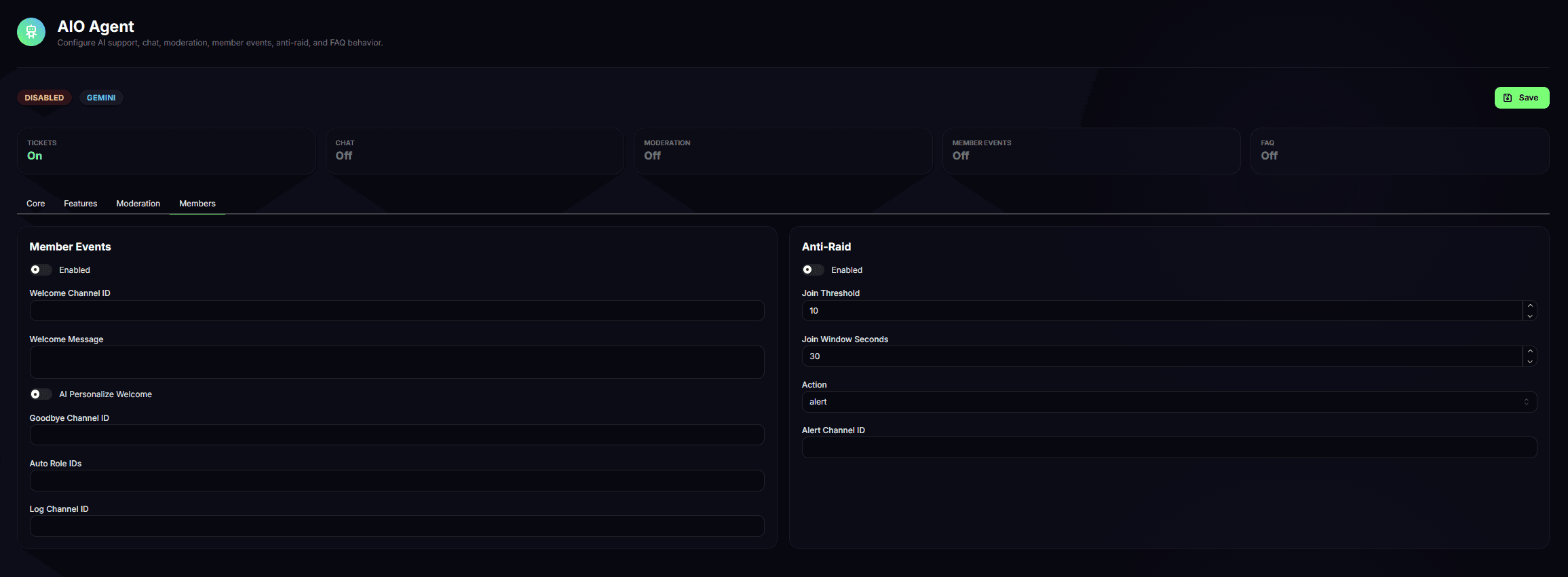Viewport: 1568px width, 577px height.
Task: Click the AIO Agent page title
Action: [x=96, y=26]
